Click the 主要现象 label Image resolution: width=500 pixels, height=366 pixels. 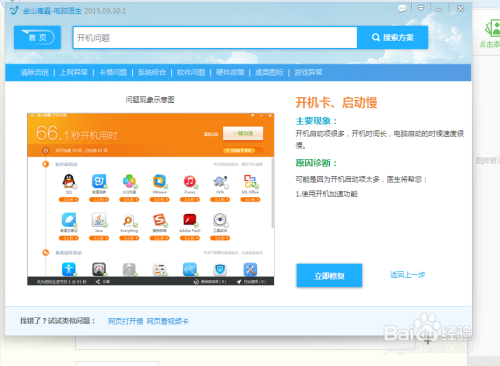point(316,121)
